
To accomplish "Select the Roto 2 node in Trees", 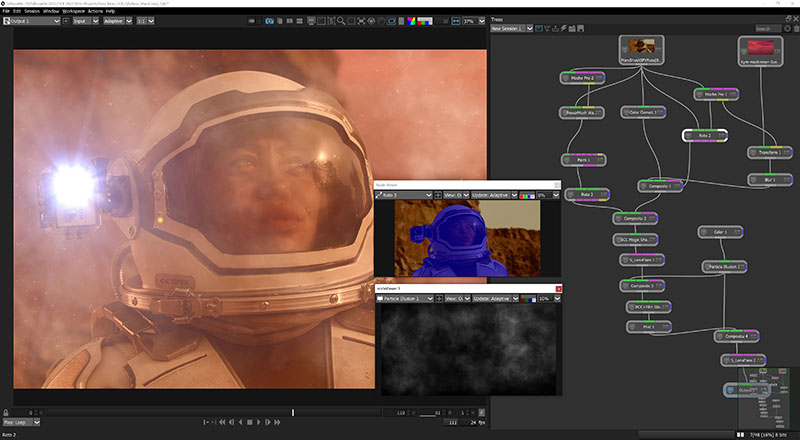I will [x=703, y=134].
